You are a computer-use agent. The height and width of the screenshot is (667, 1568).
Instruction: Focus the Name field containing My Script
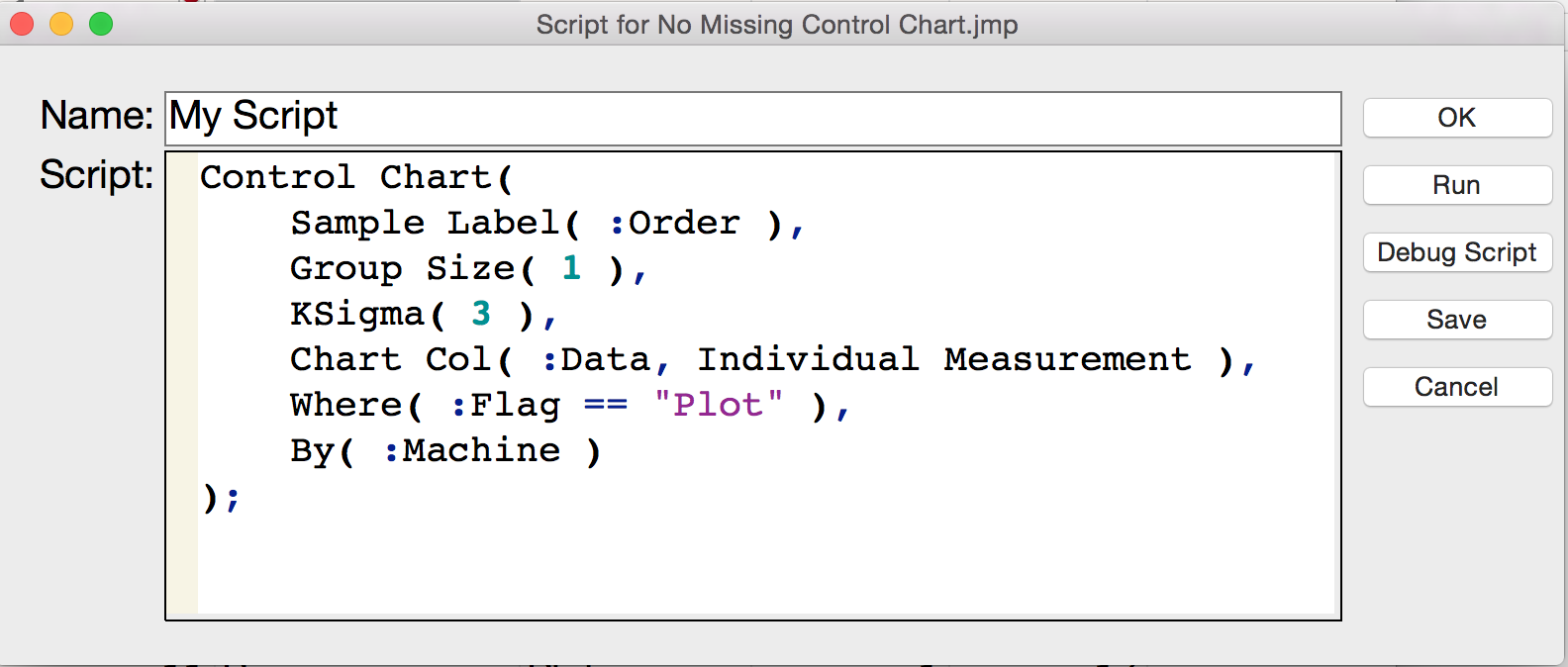click(x=752, y=117)
